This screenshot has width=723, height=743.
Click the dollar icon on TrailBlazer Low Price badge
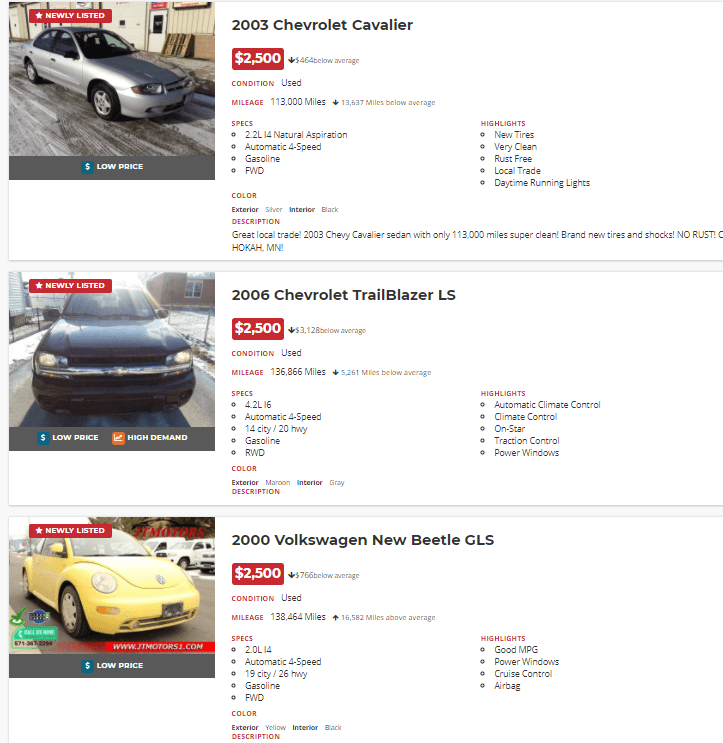pyautogui.click(x=44, y=437)
